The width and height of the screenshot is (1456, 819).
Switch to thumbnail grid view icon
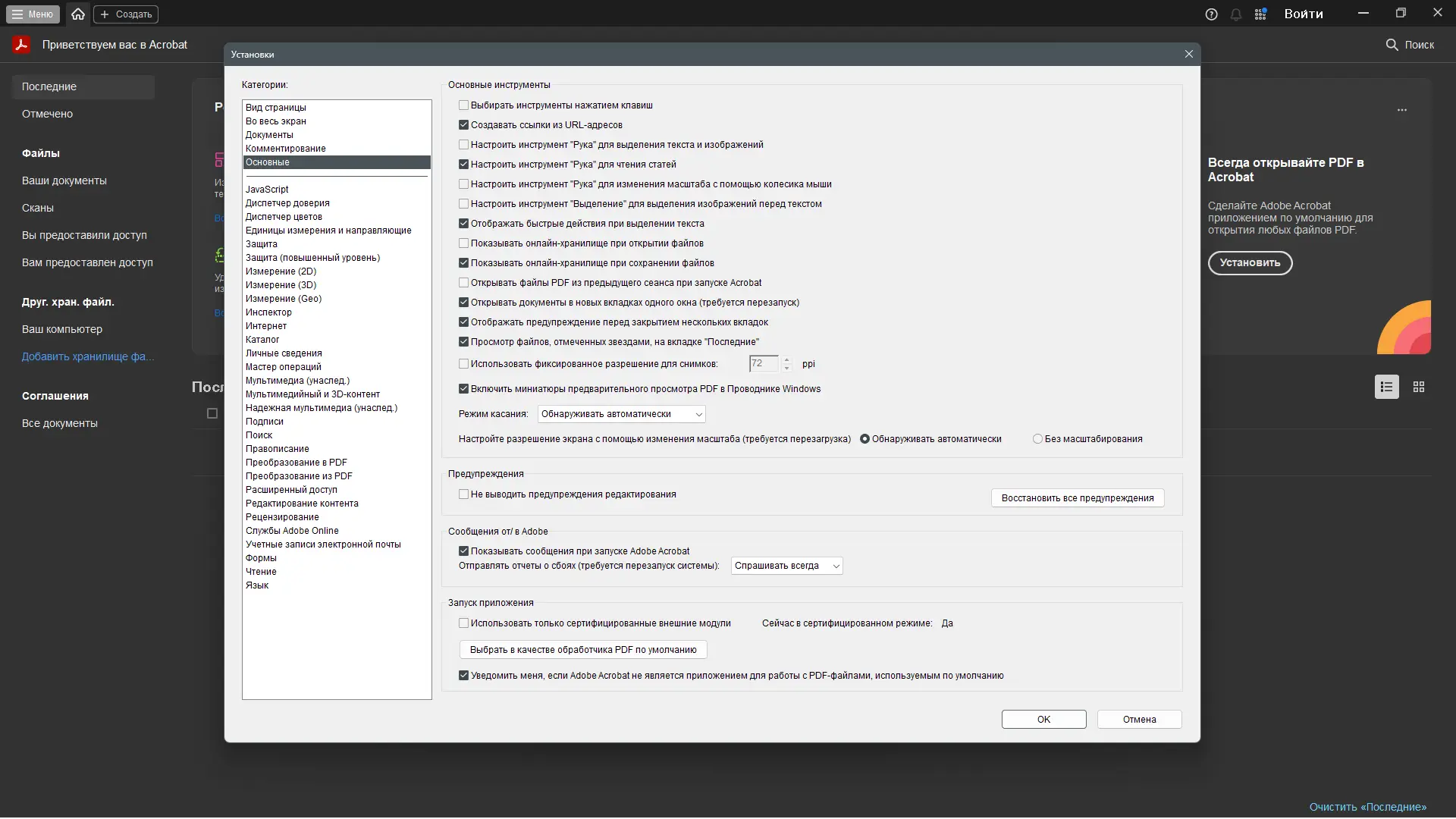click(x=1419, y=387)
